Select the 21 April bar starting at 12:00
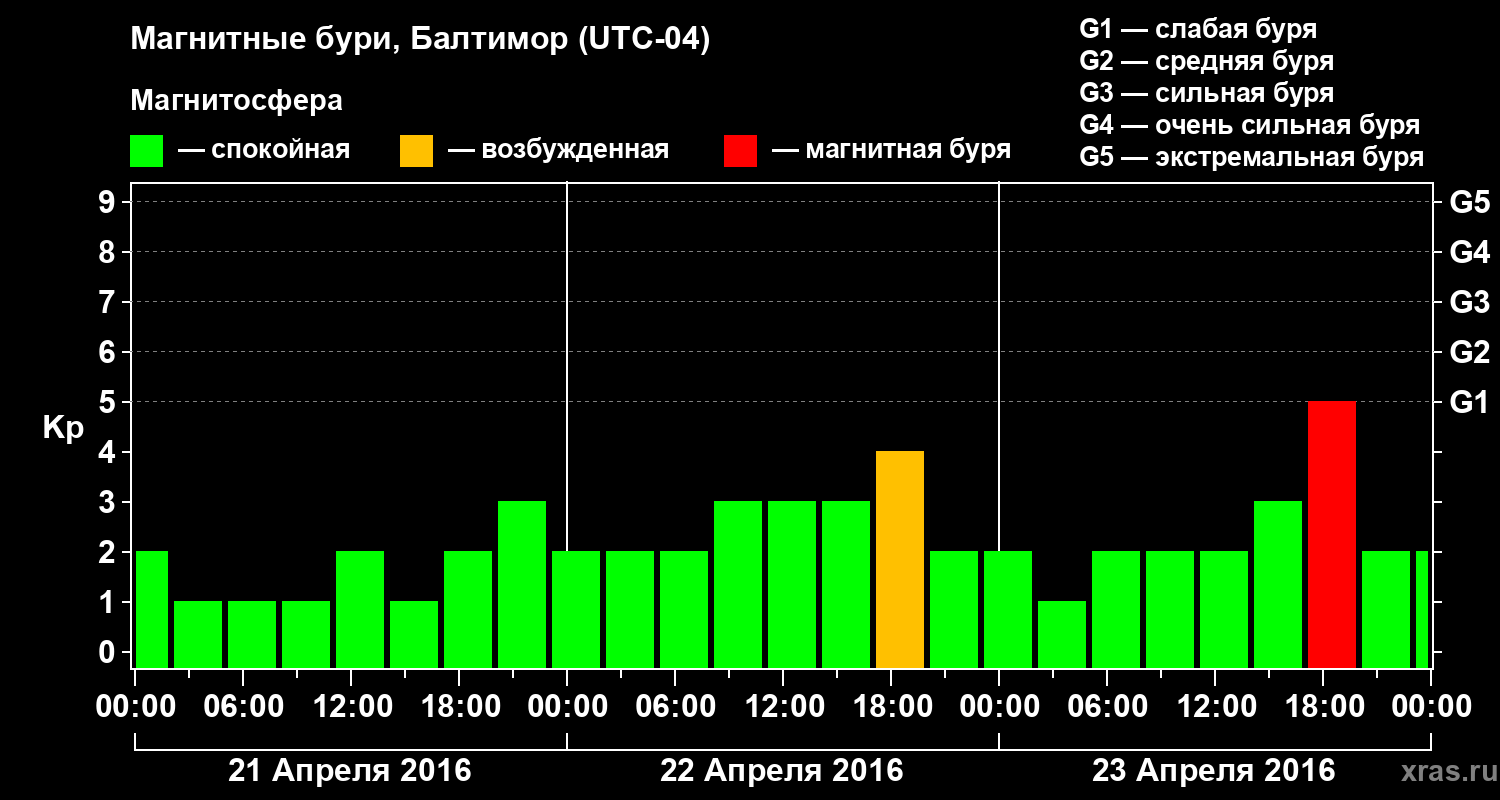The height and width of the screenshot is (800, 1500). (x=360, y=609)
